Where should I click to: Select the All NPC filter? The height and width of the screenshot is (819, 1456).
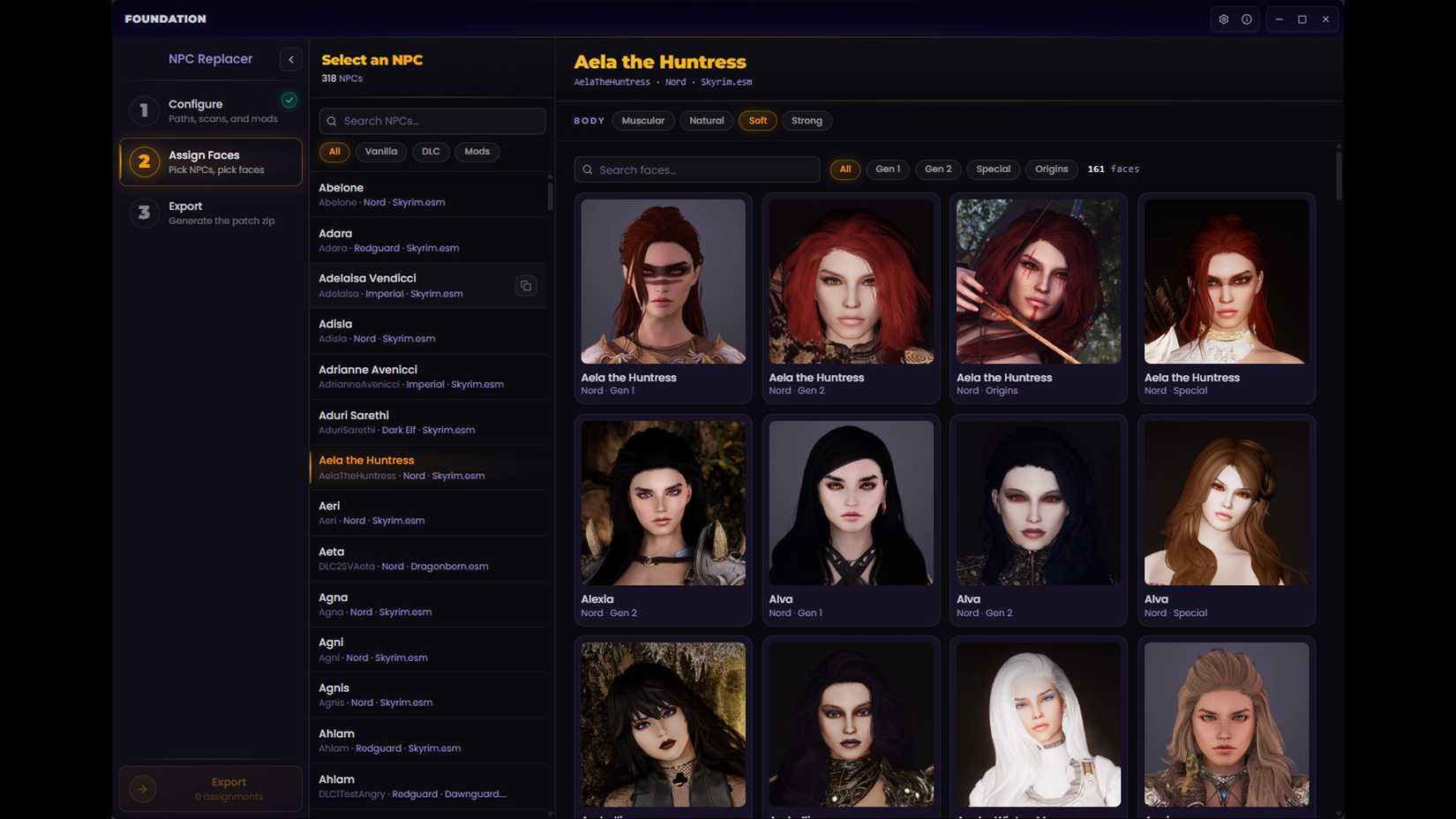click(334, 152)
